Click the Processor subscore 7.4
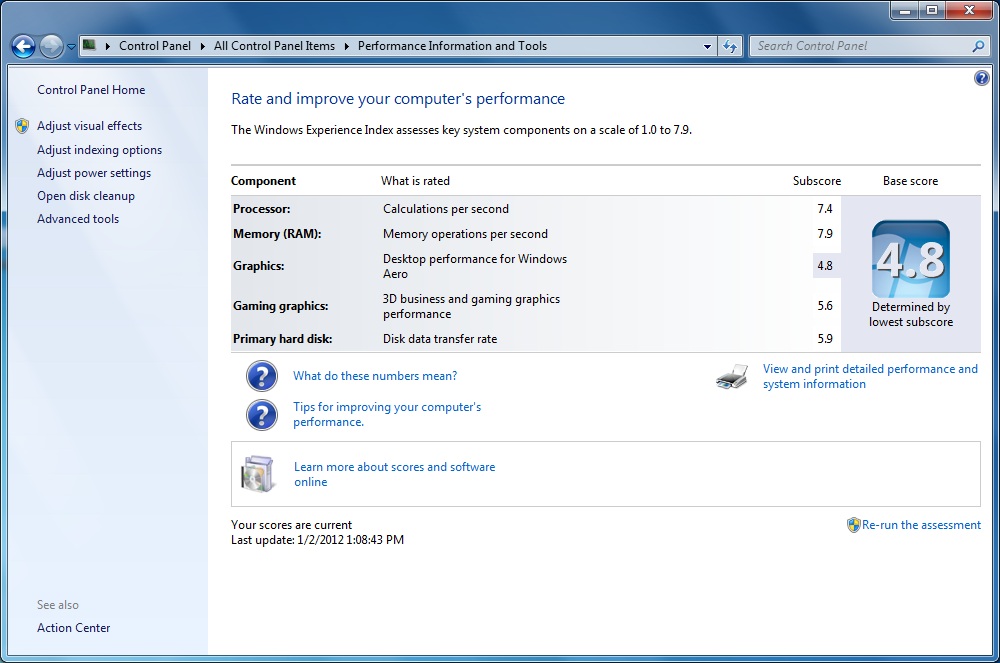Viewport: 1000px width, 663px height. click(825, 208)
